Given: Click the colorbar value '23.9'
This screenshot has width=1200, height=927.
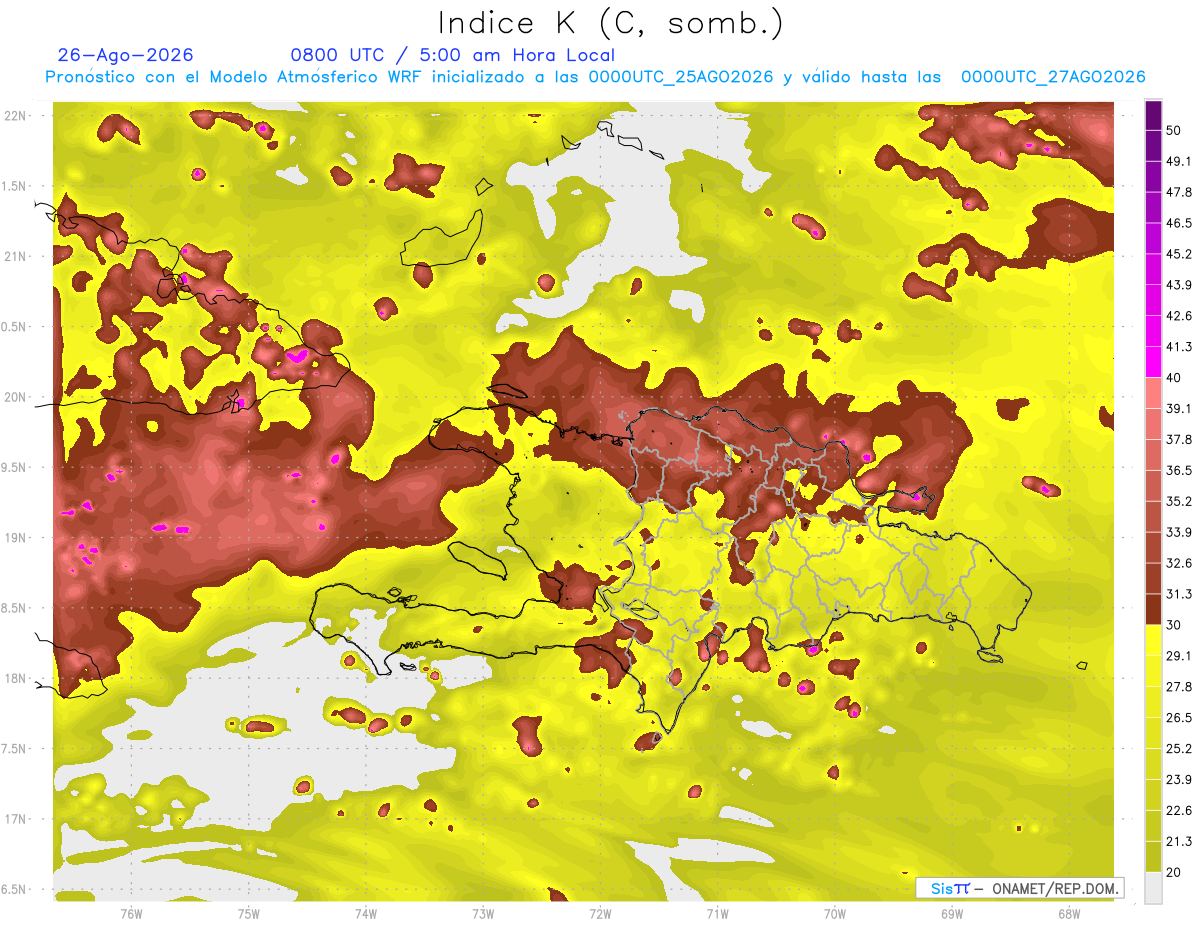Looking at the screenshot, I should click(x=1179, y=780).
